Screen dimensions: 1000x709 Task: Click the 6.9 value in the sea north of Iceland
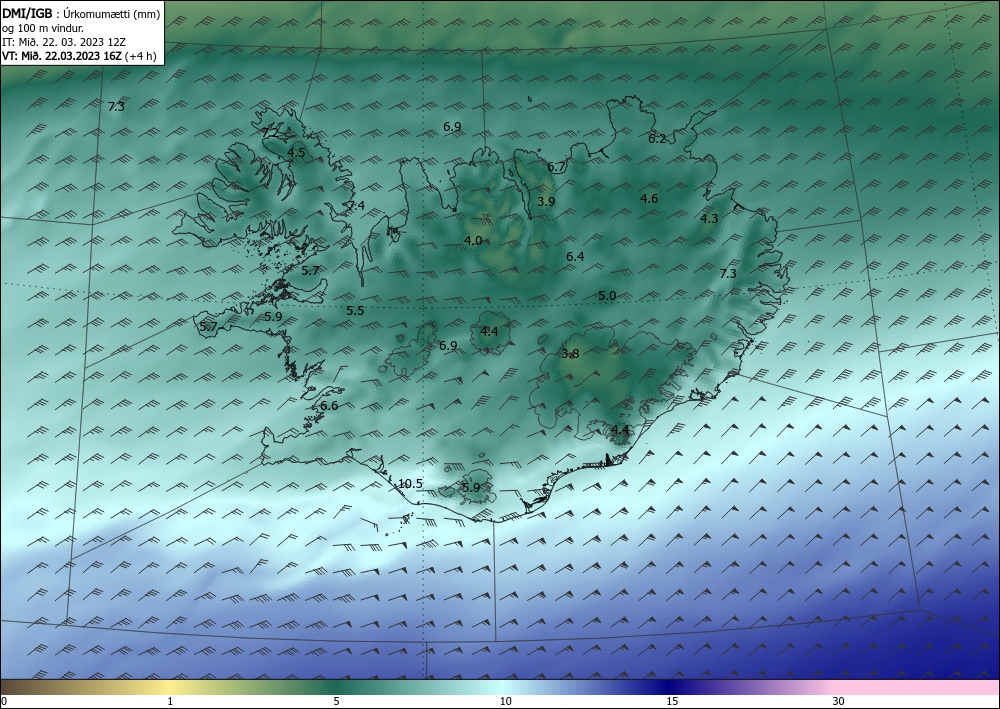452,127
